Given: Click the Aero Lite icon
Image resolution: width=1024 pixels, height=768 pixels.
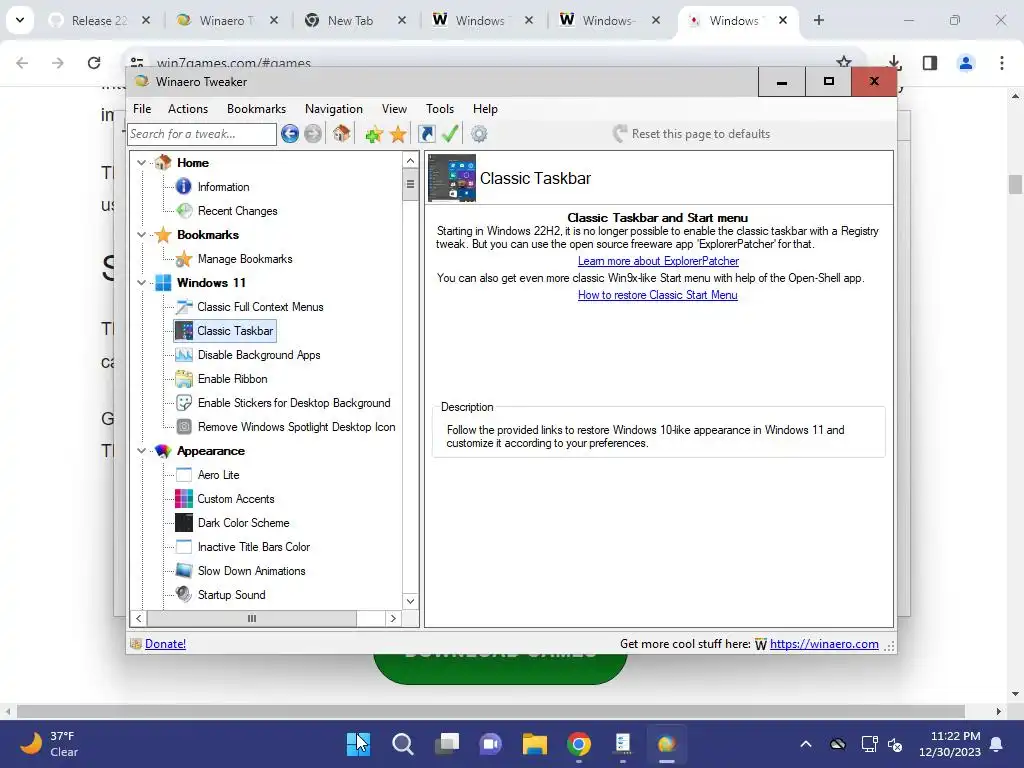Looking at the screenshot, I should (184, 475).
